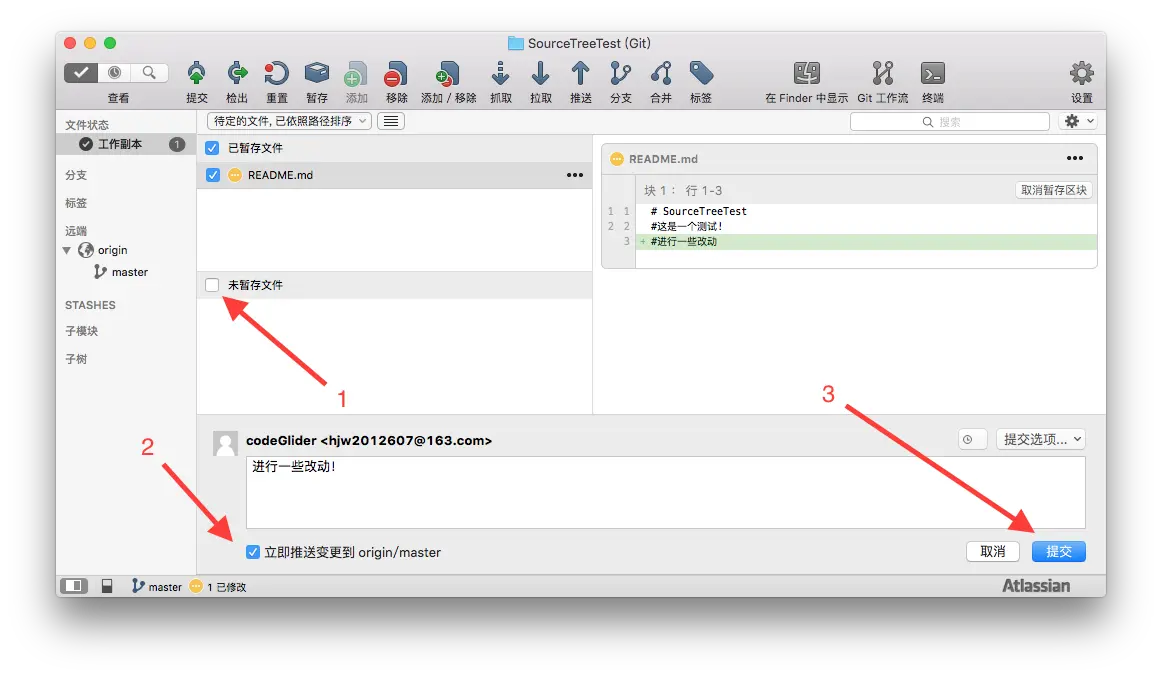
Task: Click the master branch in status bar
Action: pyautogui.click(x=156, y=586)
